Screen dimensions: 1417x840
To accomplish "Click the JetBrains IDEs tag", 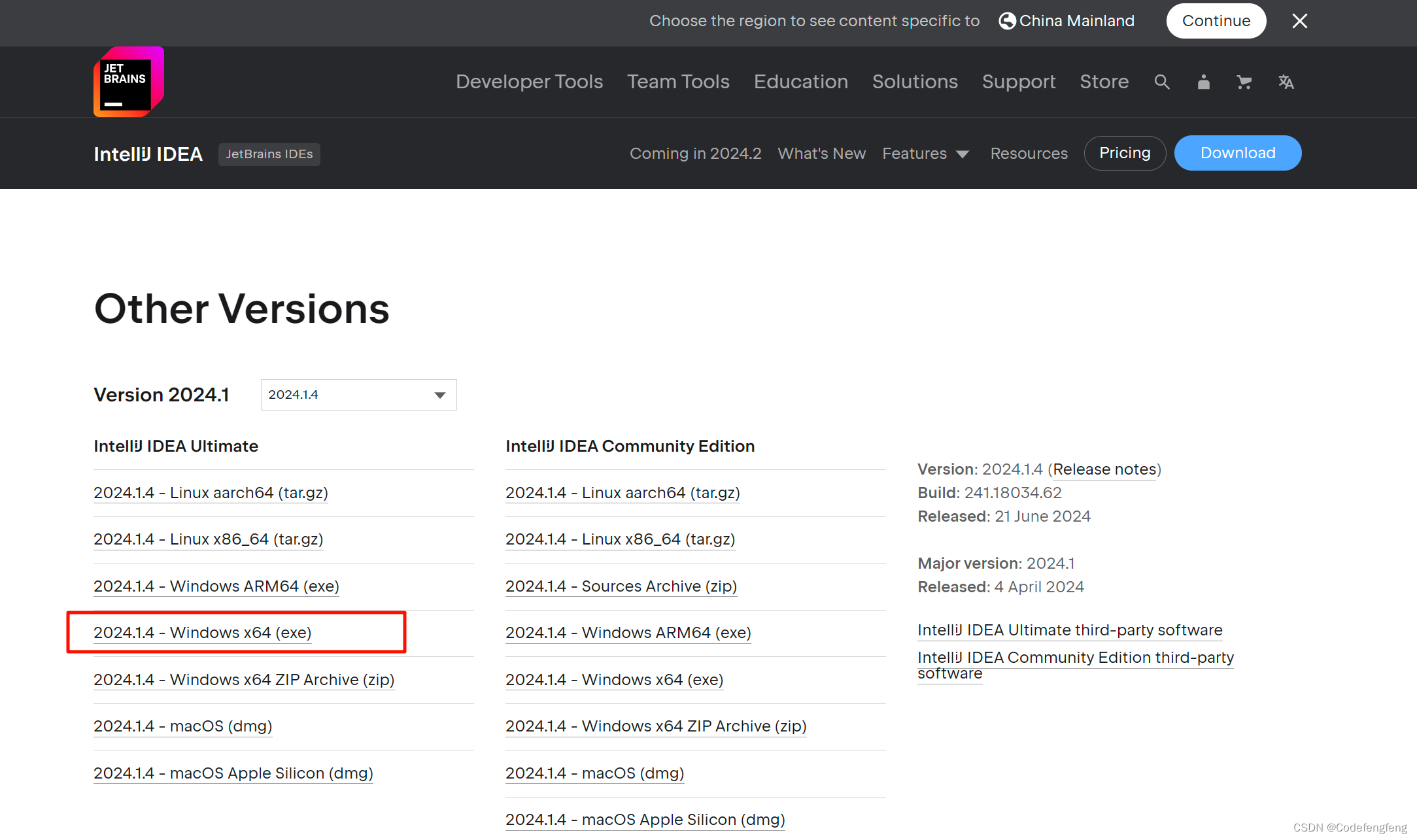I will click(x=269, y=154).
